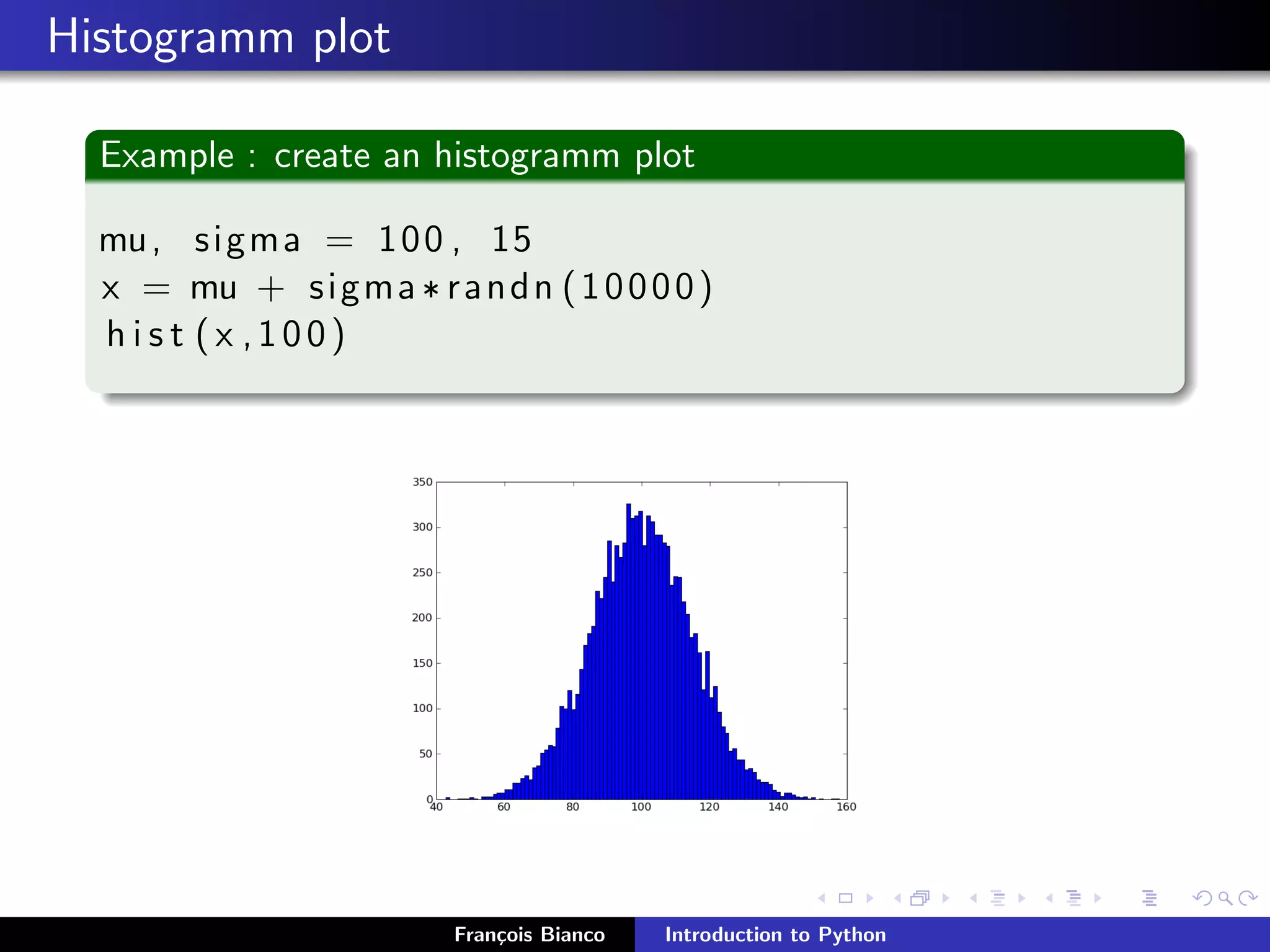The height and width of the screenshot is (952, 1270).
Task: Click the code line mu, sigma = 100, 15
Action: pos(316,240)
